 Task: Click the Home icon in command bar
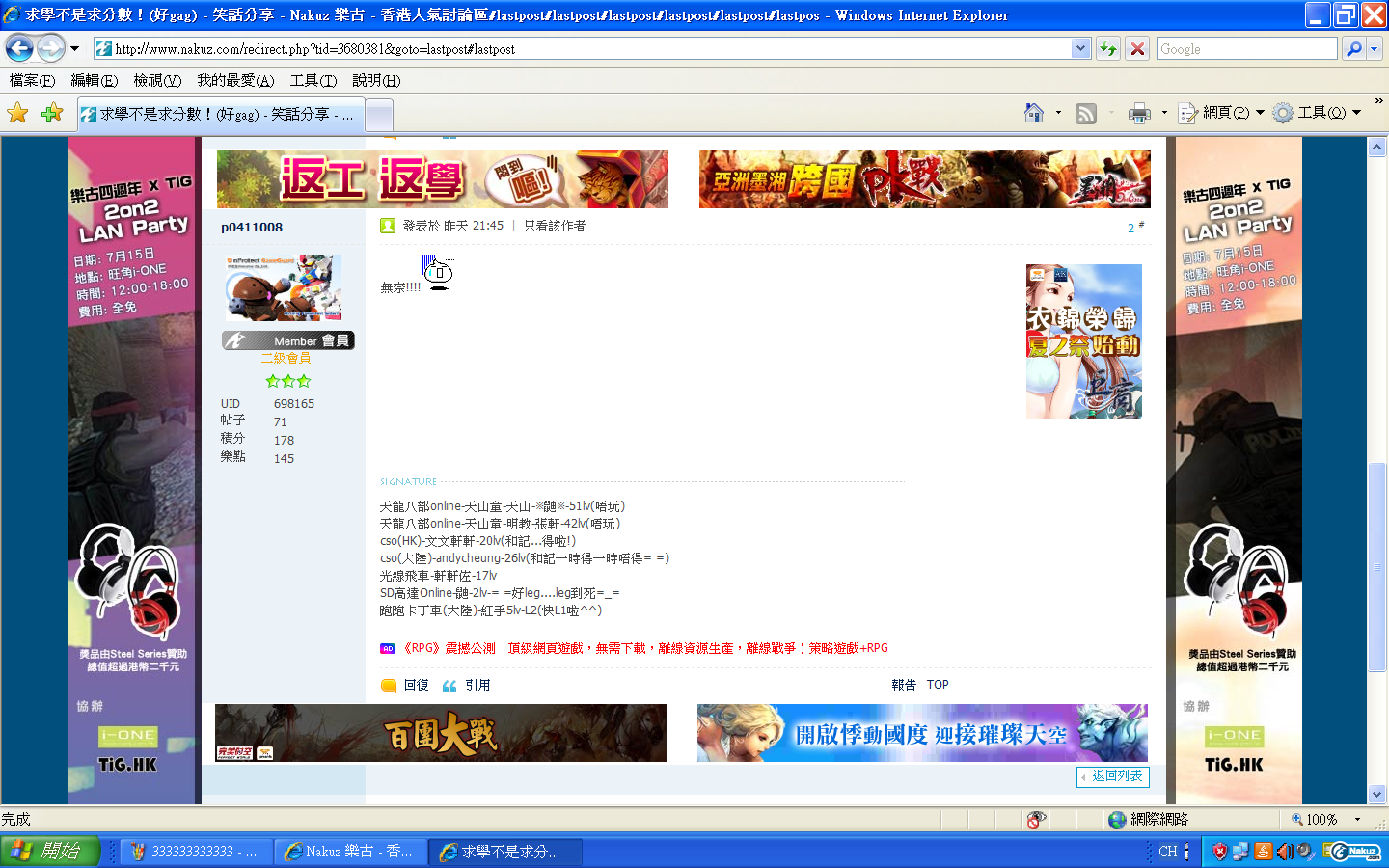click(x=1033, y=113)
